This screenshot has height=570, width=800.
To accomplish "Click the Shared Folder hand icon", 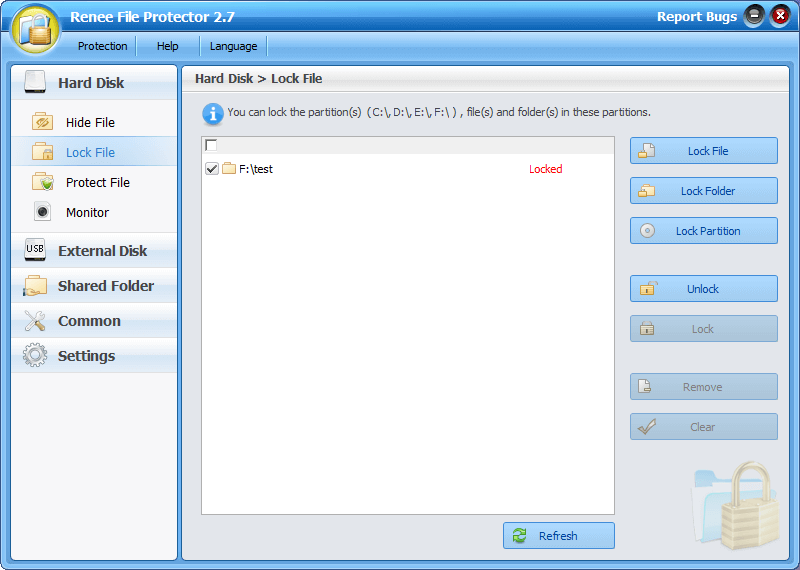I will pyautogui.click(x=35, y=286).
